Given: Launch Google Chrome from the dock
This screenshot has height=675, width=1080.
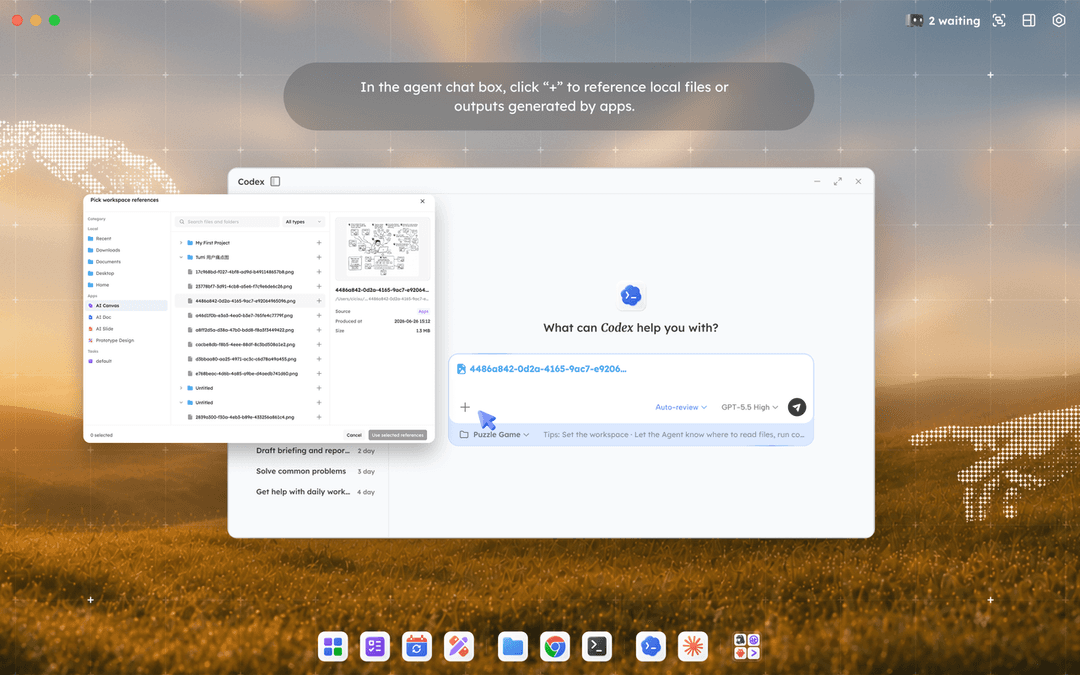Looking at the screenshot, I should pos(554,647).
